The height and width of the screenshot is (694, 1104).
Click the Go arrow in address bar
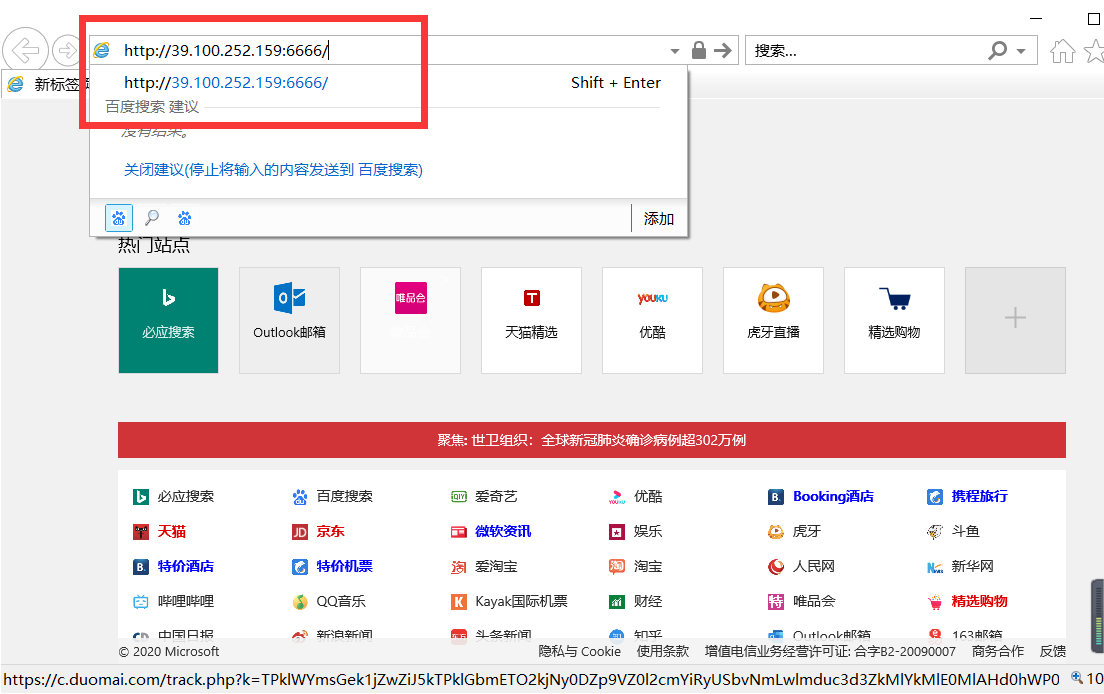[x=722, y=50]
